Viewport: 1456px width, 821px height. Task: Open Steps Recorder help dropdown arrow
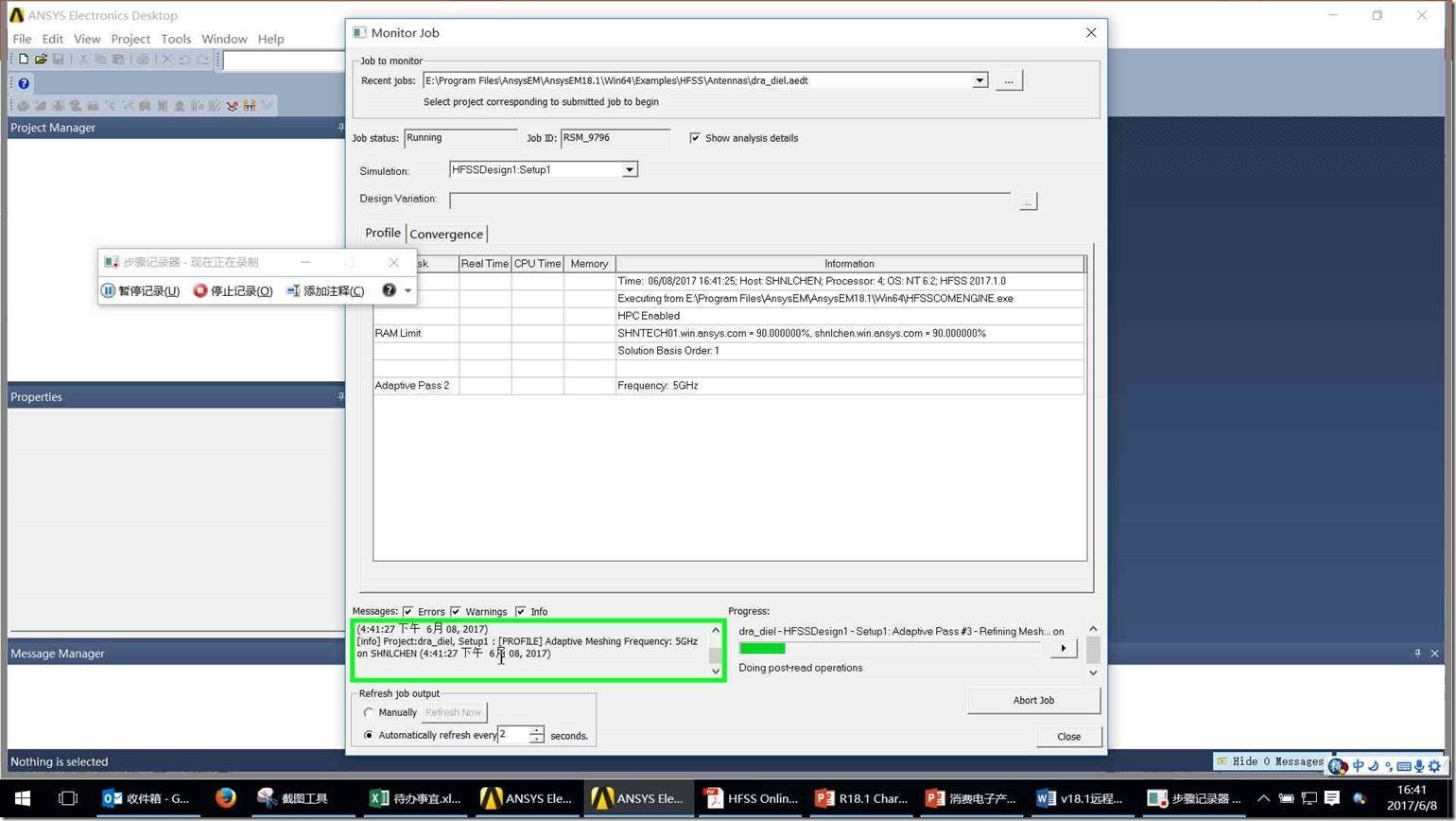pyautogui.click(x=408, y=290)
